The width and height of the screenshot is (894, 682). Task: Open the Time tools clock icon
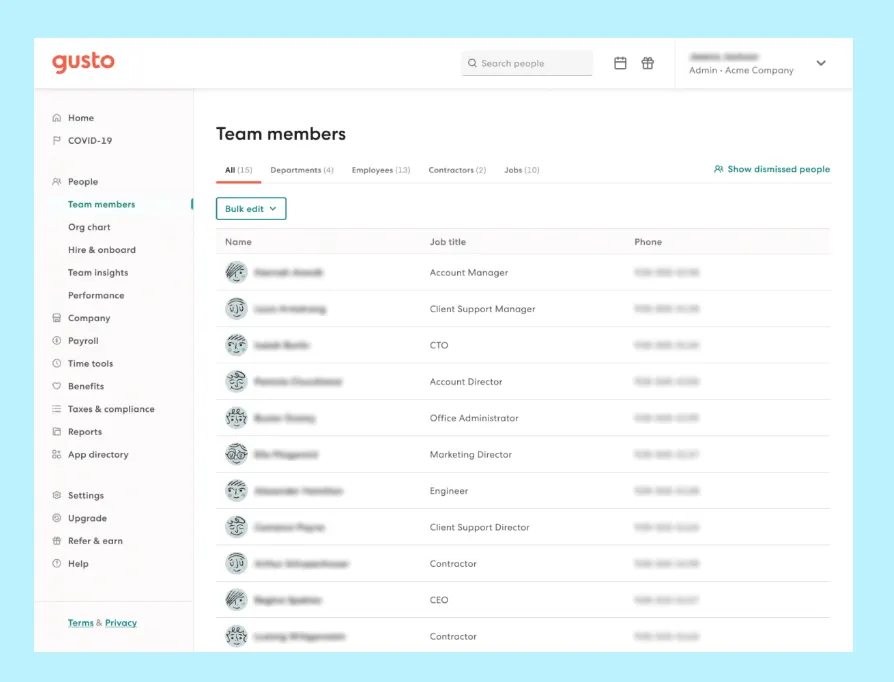pos(57,363)
